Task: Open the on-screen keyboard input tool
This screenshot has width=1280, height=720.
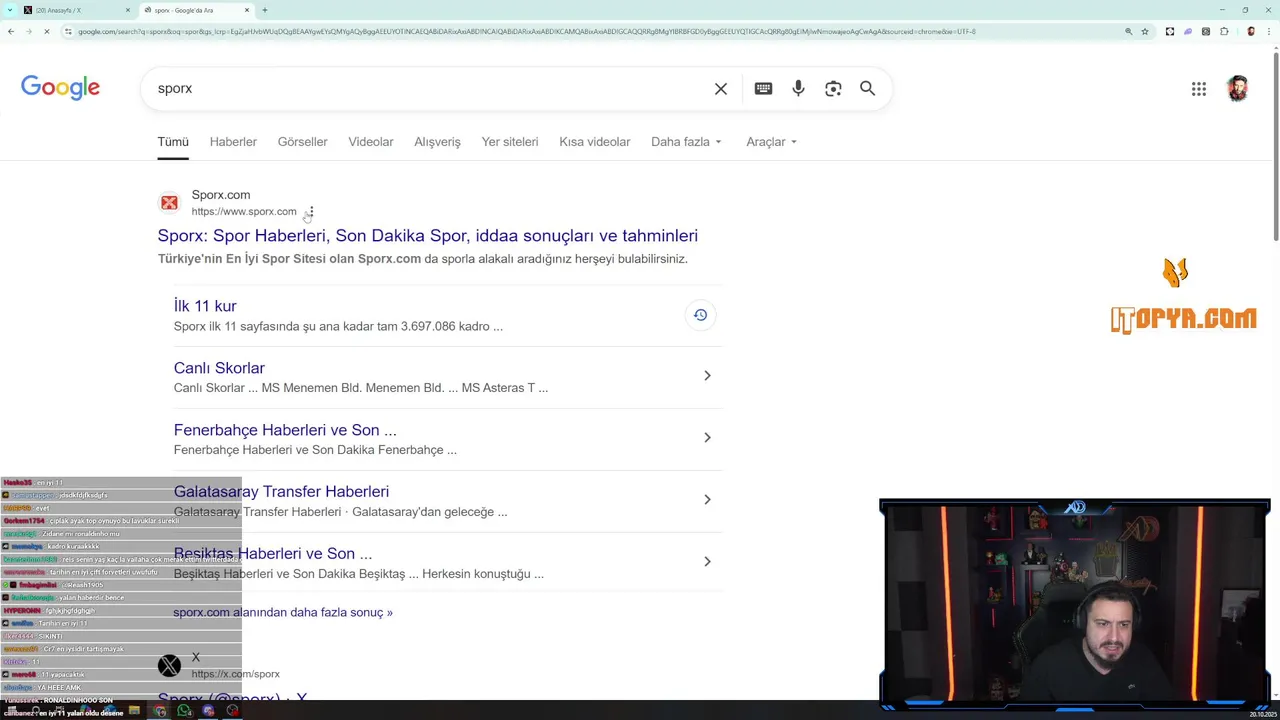Action: [x=763, y=89]
